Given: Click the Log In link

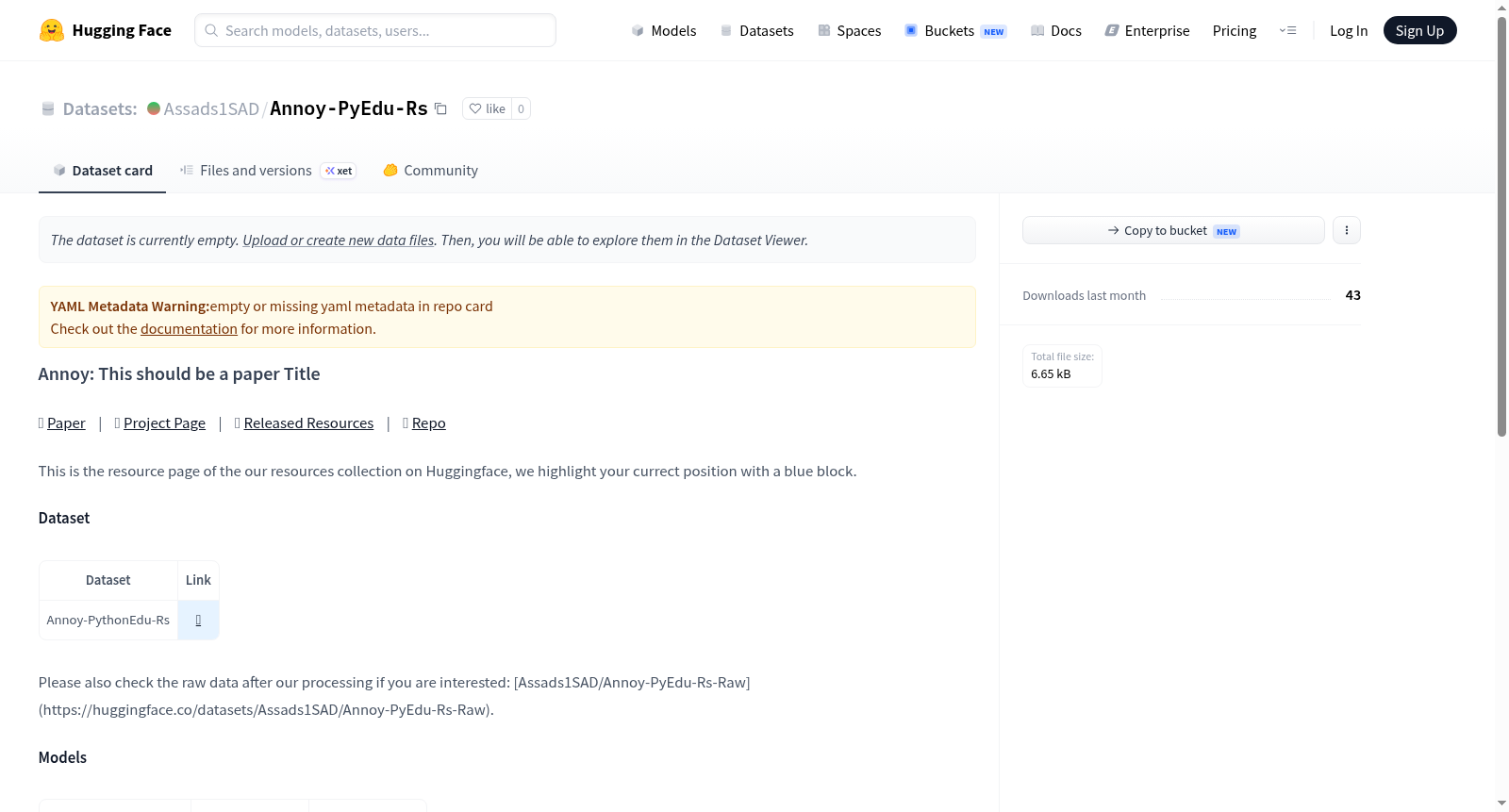Looking at the screenshot, I should click(x=1349, y=30).
